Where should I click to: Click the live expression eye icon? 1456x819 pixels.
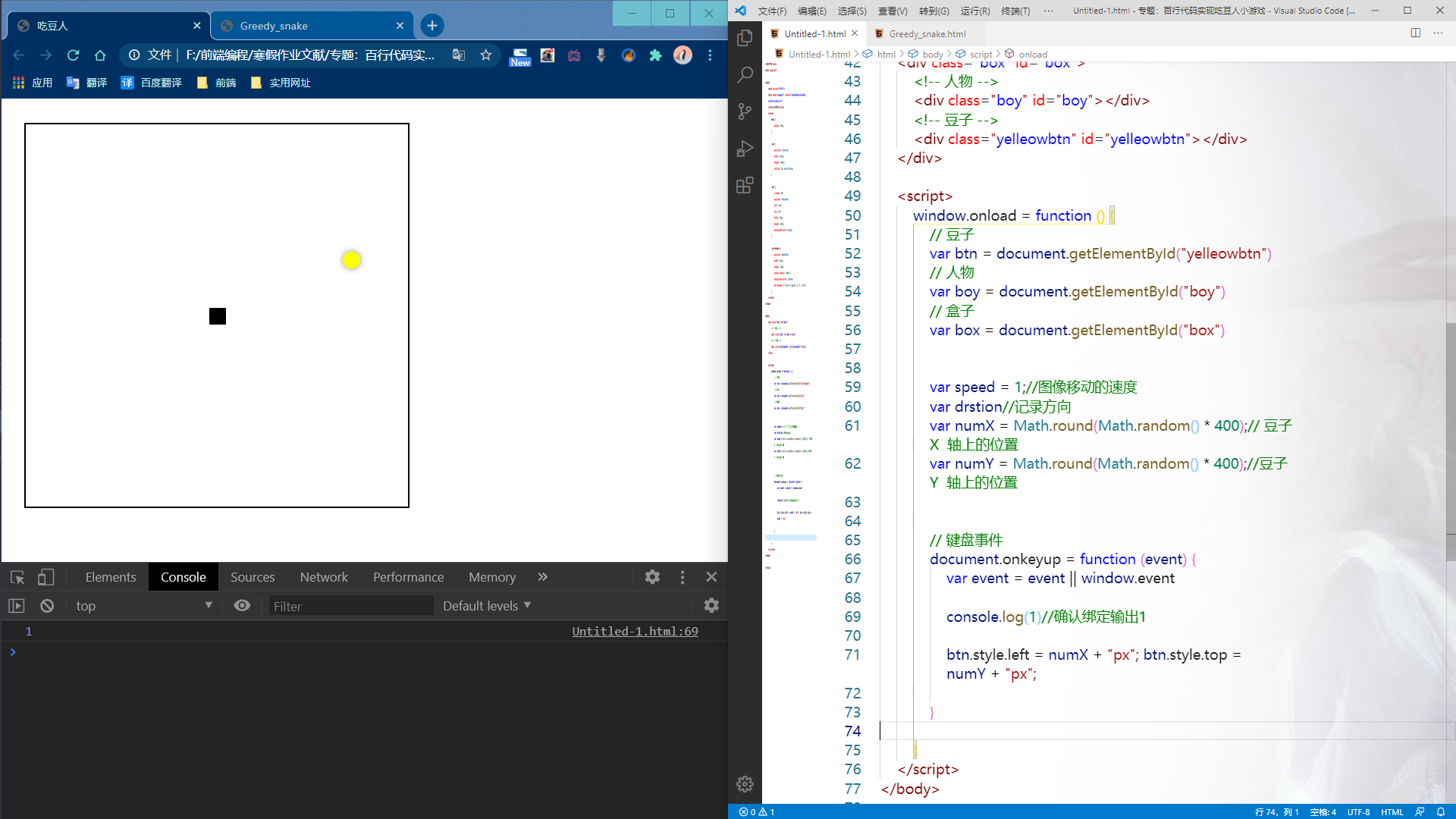242,606
